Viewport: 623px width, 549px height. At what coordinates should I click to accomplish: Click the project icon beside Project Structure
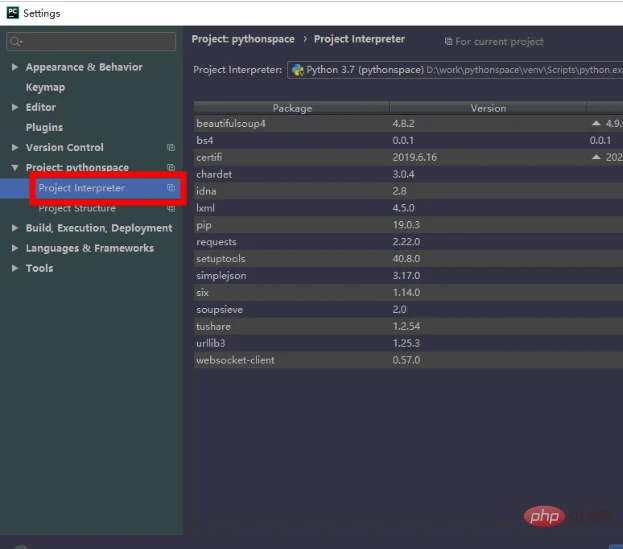[171, 209]
